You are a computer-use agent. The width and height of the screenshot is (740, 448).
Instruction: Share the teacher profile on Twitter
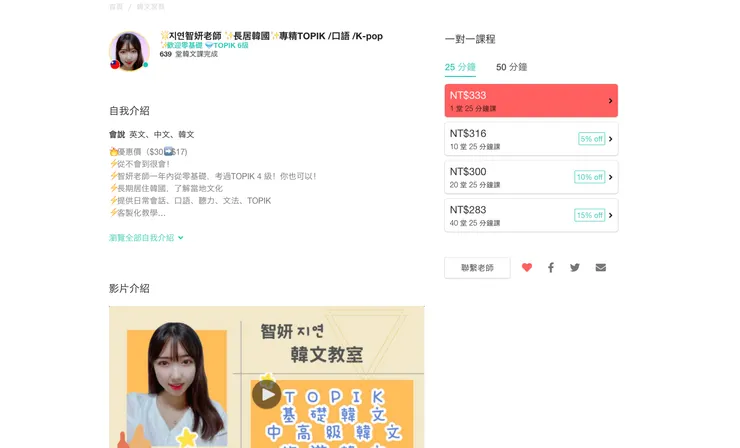(x=575, y=268)
